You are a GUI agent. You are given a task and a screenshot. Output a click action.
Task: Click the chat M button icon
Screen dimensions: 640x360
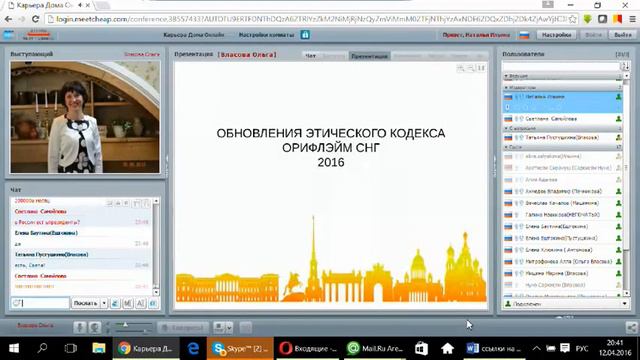click(x=128, y=303)
